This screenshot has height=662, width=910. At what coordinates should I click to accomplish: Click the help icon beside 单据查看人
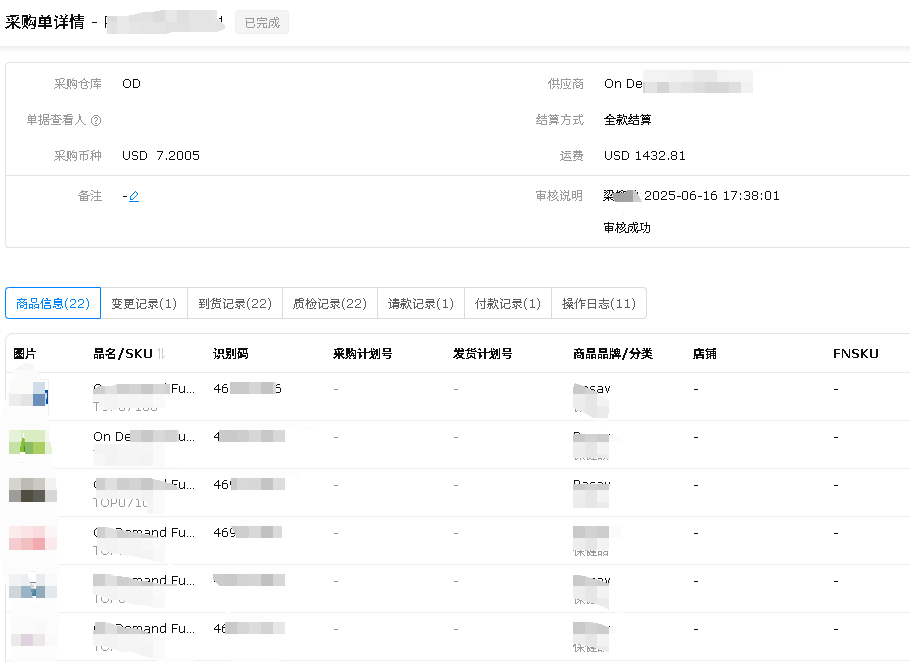pos(96,120)
